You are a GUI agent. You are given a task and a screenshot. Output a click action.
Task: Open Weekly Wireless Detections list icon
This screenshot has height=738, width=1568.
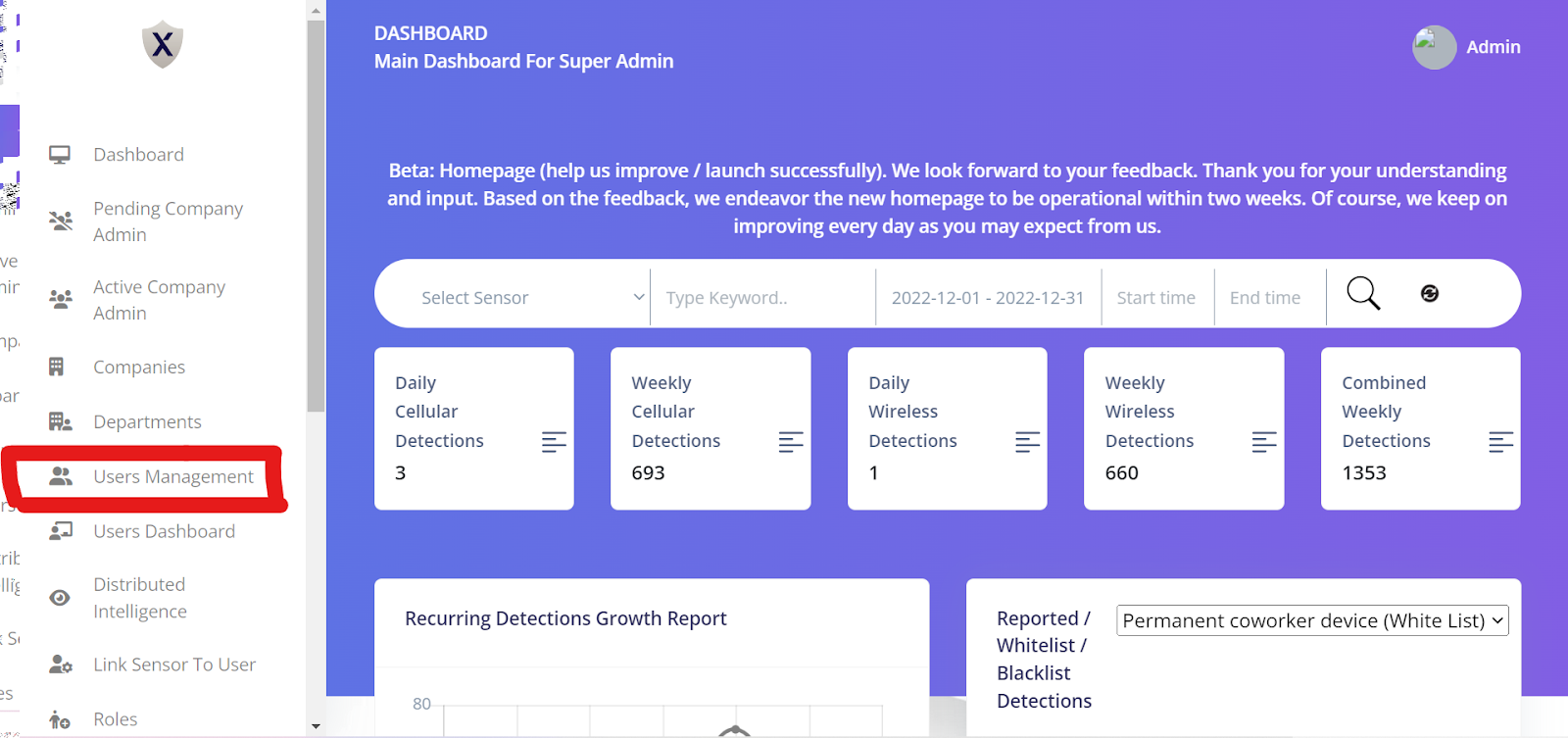(x=1264, y=442)
